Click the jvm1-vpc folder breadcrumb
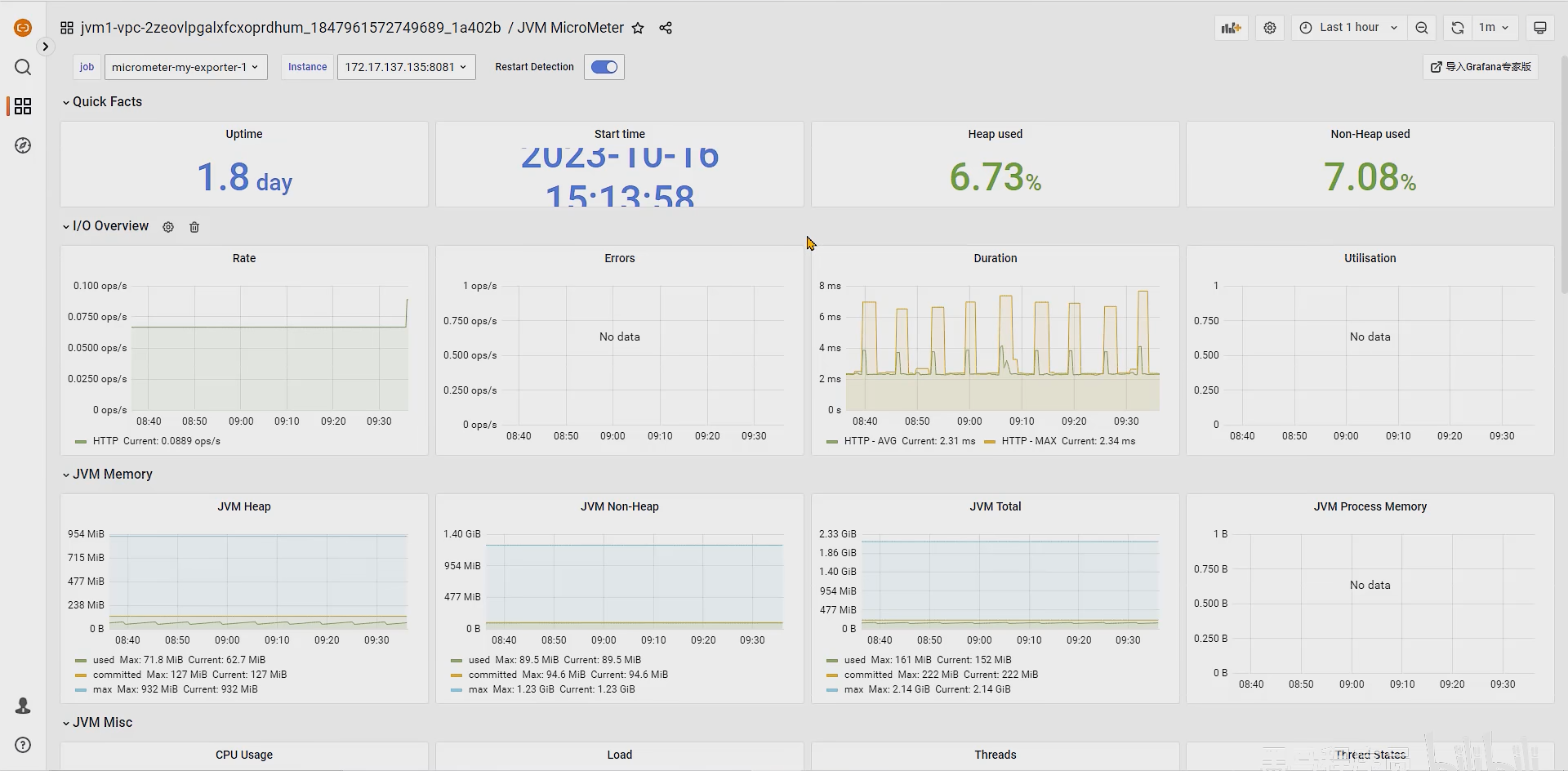The height and width of the screenshot is (771, 1568). pyautogui.click(x=291, y=28)
